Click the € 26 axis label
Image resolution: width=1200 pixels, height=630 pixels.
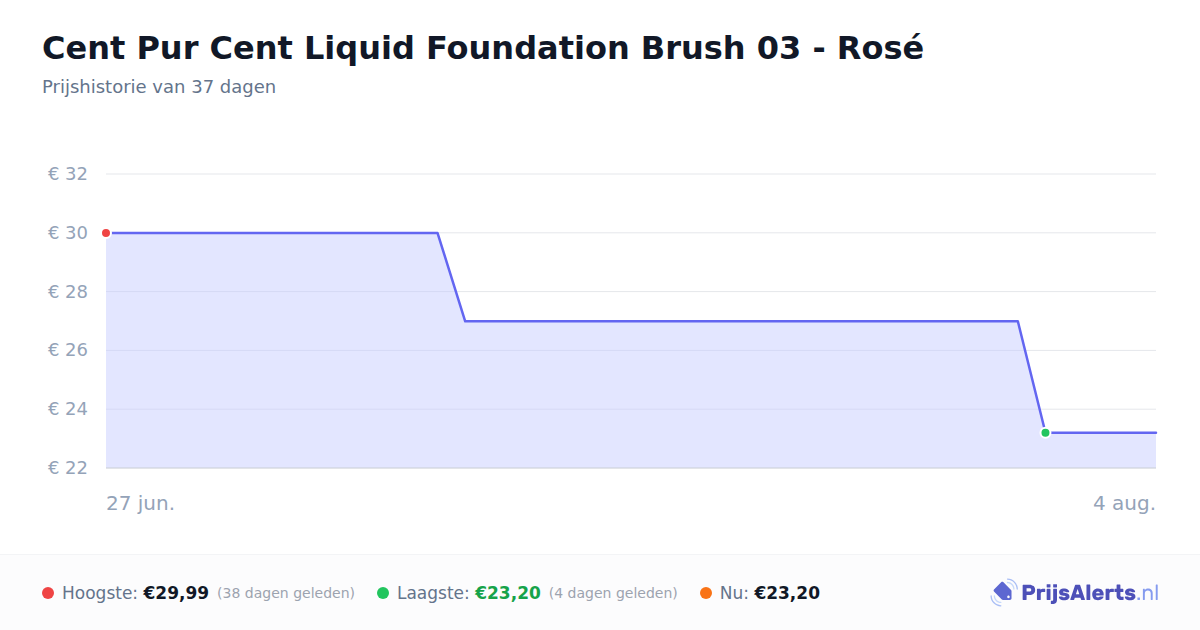coord(68,350)
